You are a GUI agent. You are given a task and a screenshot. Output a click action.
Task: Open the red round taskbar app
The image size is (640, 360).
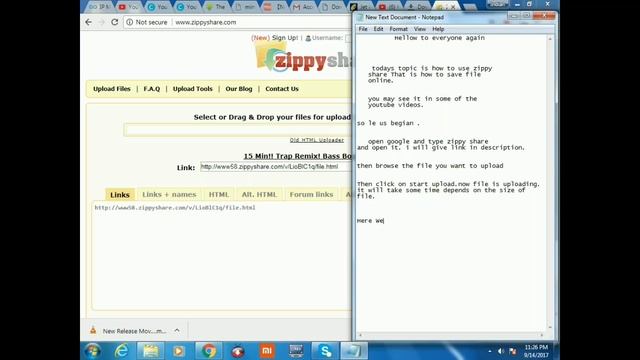pyautogui.click(x=238, y=351)
